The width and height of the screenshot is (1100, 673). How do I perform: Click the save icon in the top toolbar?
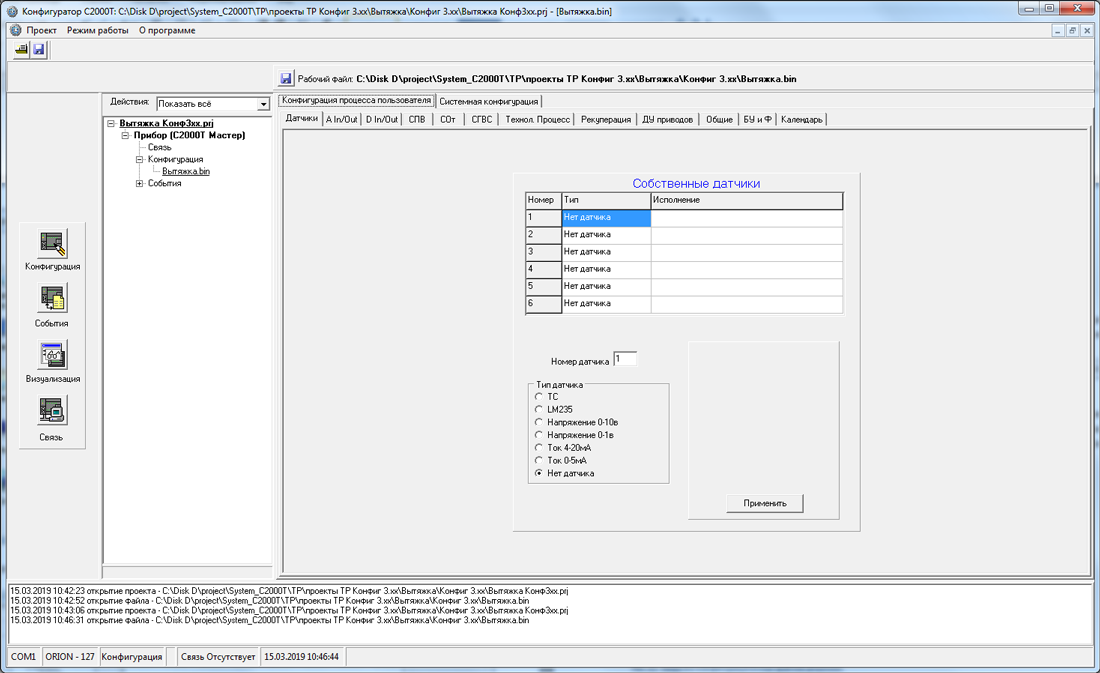[38, 50]
